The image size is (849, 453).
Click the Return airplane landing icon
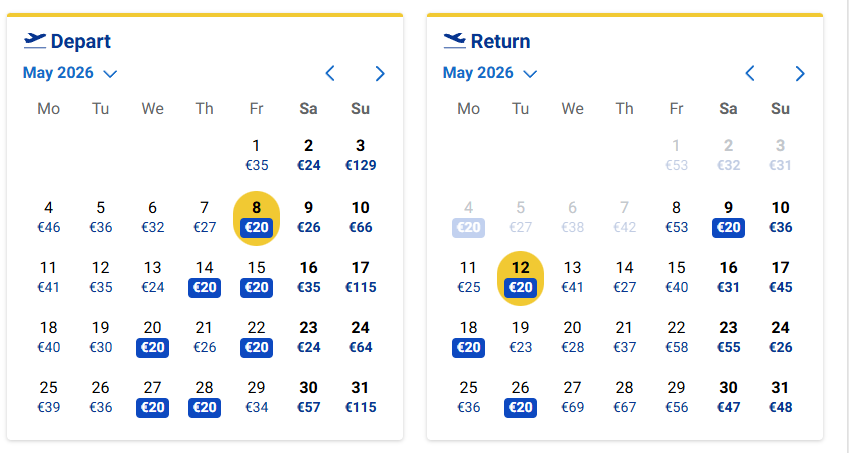pos(455,40)
